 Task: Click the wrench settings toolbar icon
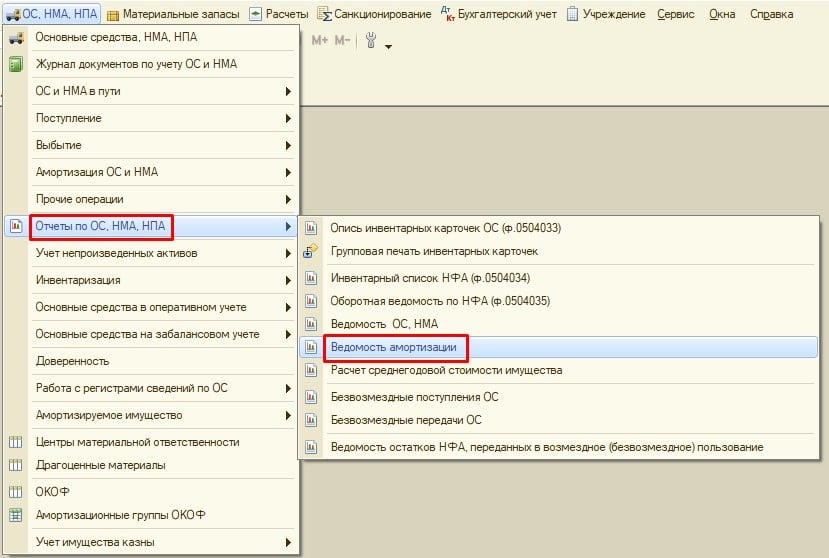pos(371,41)
